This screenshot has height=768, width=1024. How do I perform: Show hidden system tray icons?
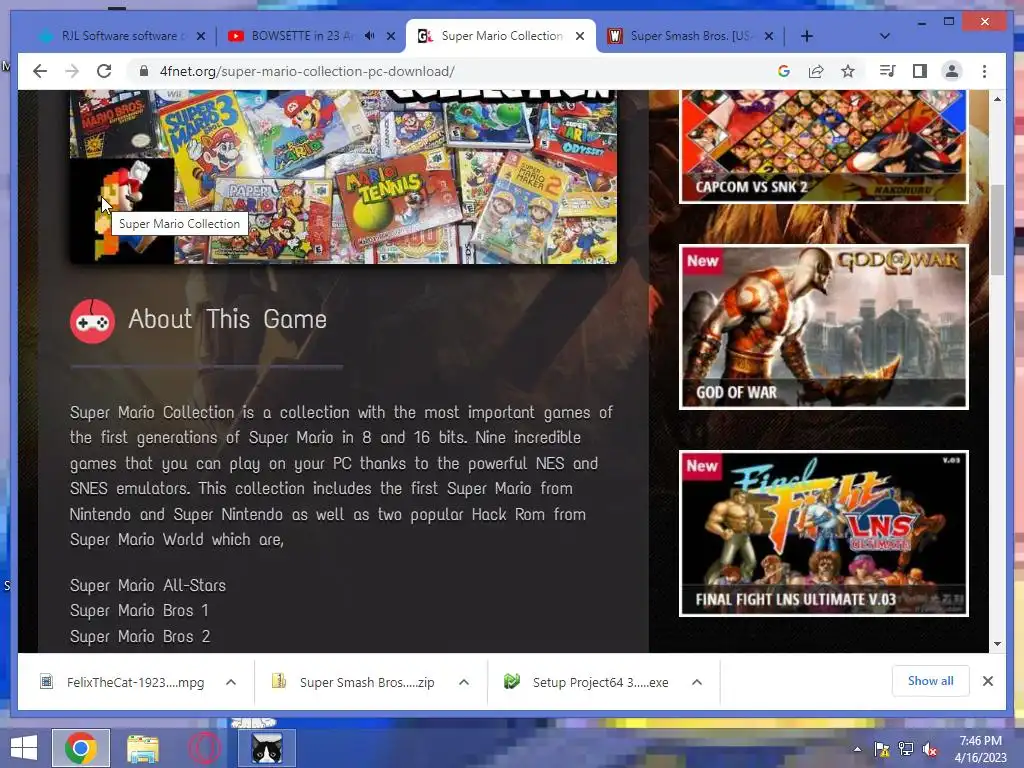pyautogui.click(x=857, y=749)
